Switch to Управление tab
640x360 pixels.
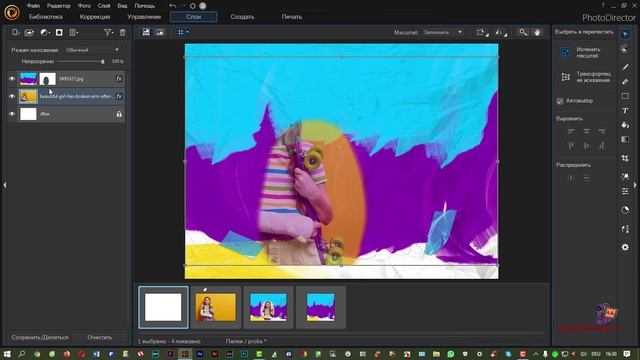(x=144, y=17)
